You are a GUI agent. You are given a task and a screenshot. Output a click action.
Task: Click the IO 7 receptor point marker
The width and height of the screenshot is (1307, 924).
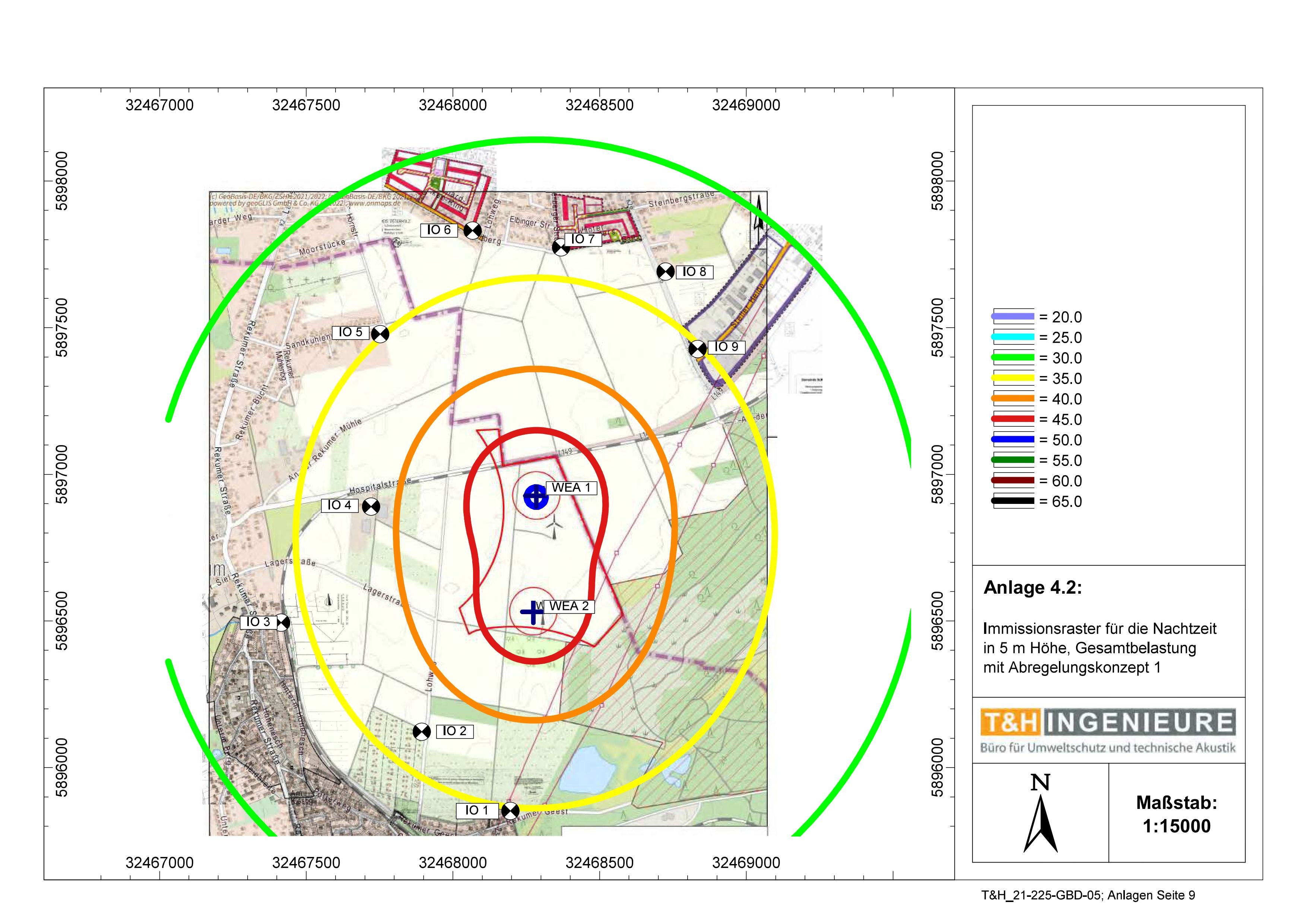click(561, 247)
